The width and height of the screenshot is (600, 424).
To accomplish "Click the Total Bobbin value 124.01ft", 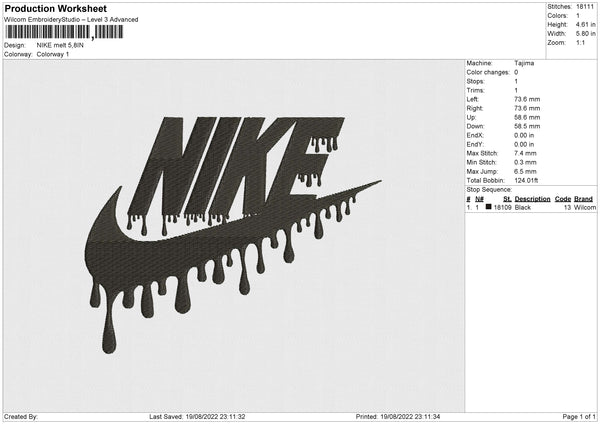I will (x=526, y=180).
